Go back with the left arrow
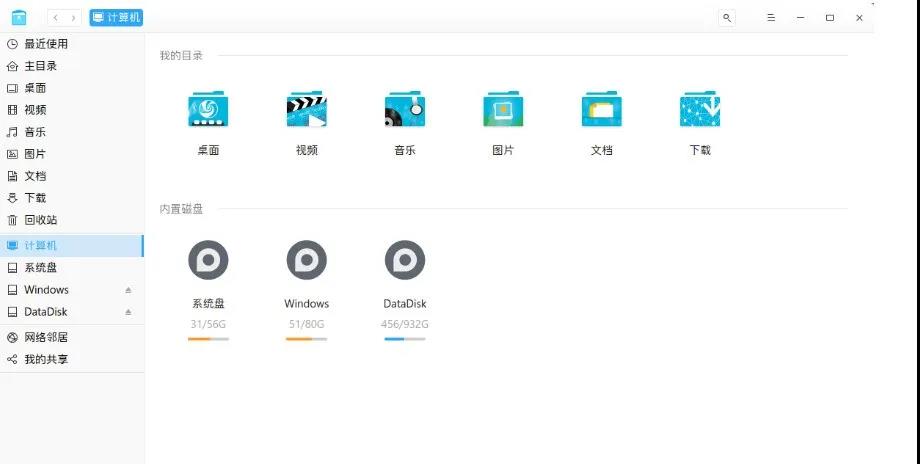The width and height of the screenshot is (920, 464). [x=55, y=18]
